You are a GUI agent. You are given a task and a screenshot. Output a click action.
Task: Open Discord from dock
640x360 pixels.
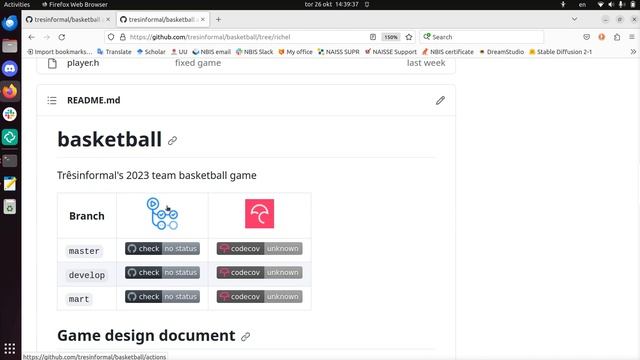click(x=10, y=69)
